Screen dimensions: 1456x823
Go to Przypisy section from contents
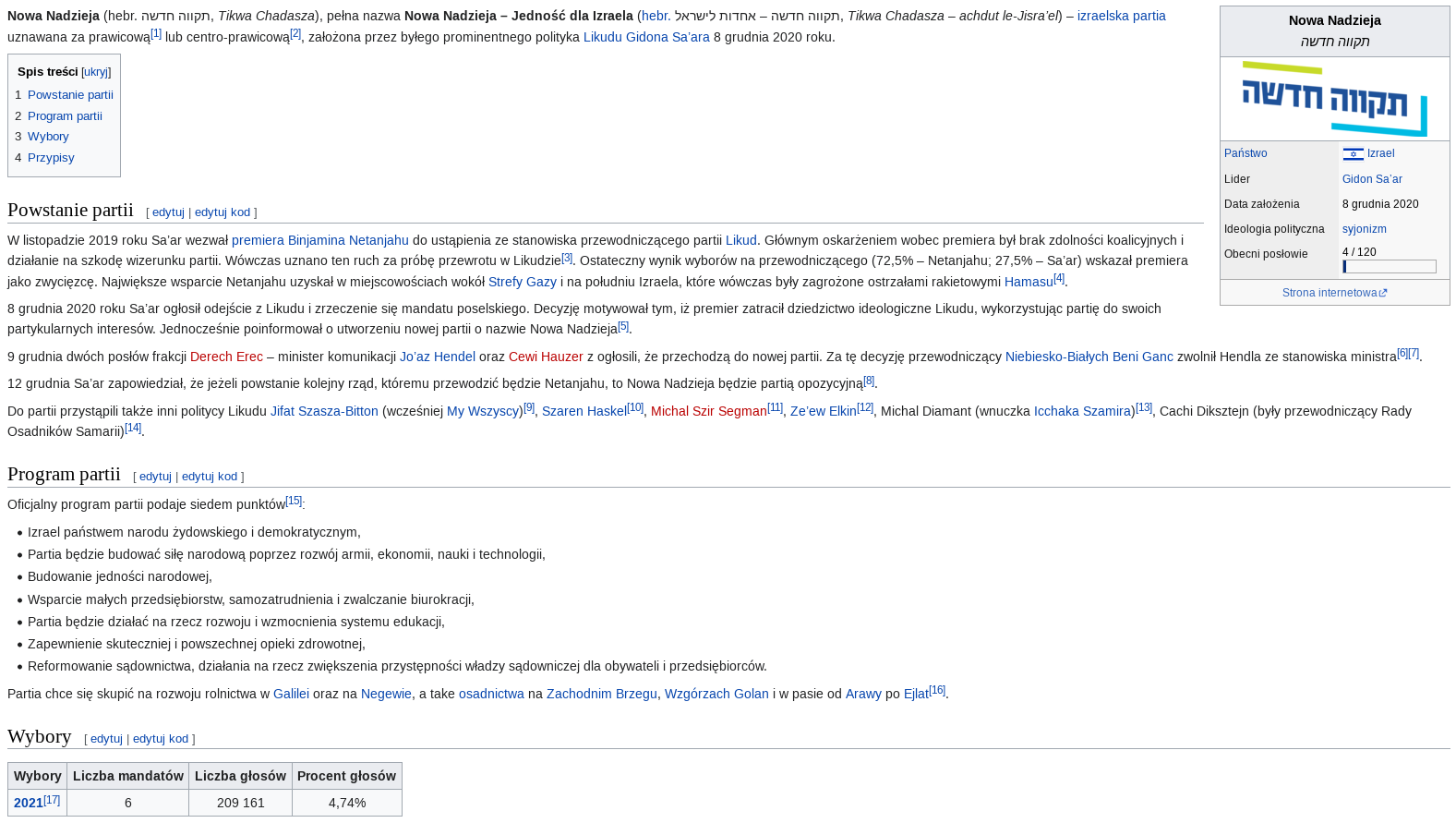[x=51, y=158]
